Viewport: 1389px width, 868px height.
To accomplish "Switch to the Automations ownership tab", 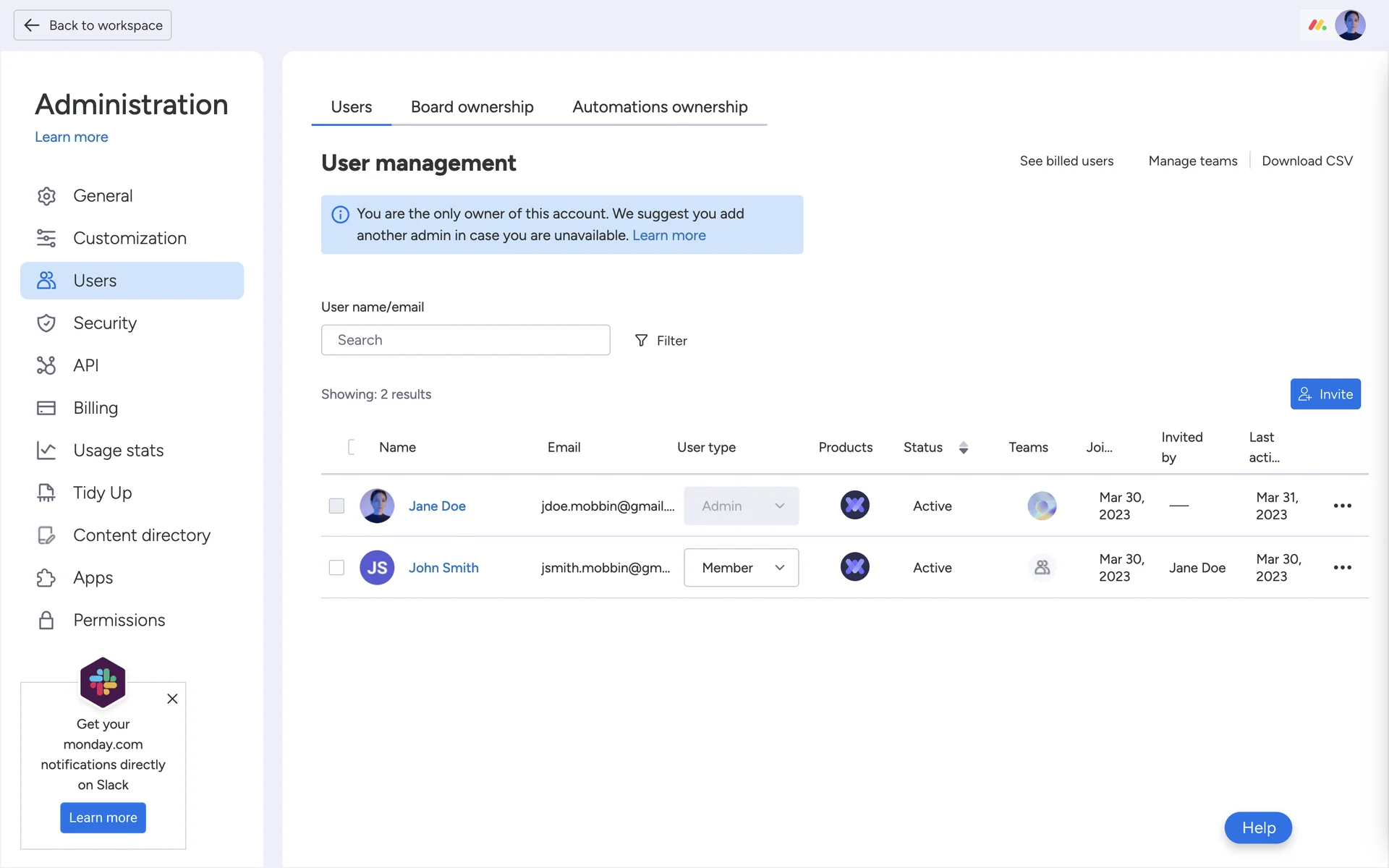I will coord(660,107).
